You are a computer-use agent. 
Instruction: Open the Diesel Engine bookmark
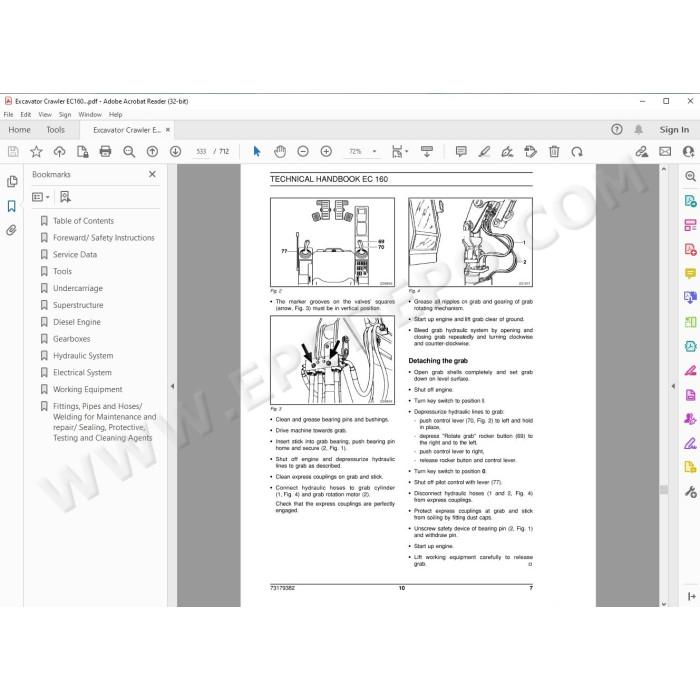77,322
